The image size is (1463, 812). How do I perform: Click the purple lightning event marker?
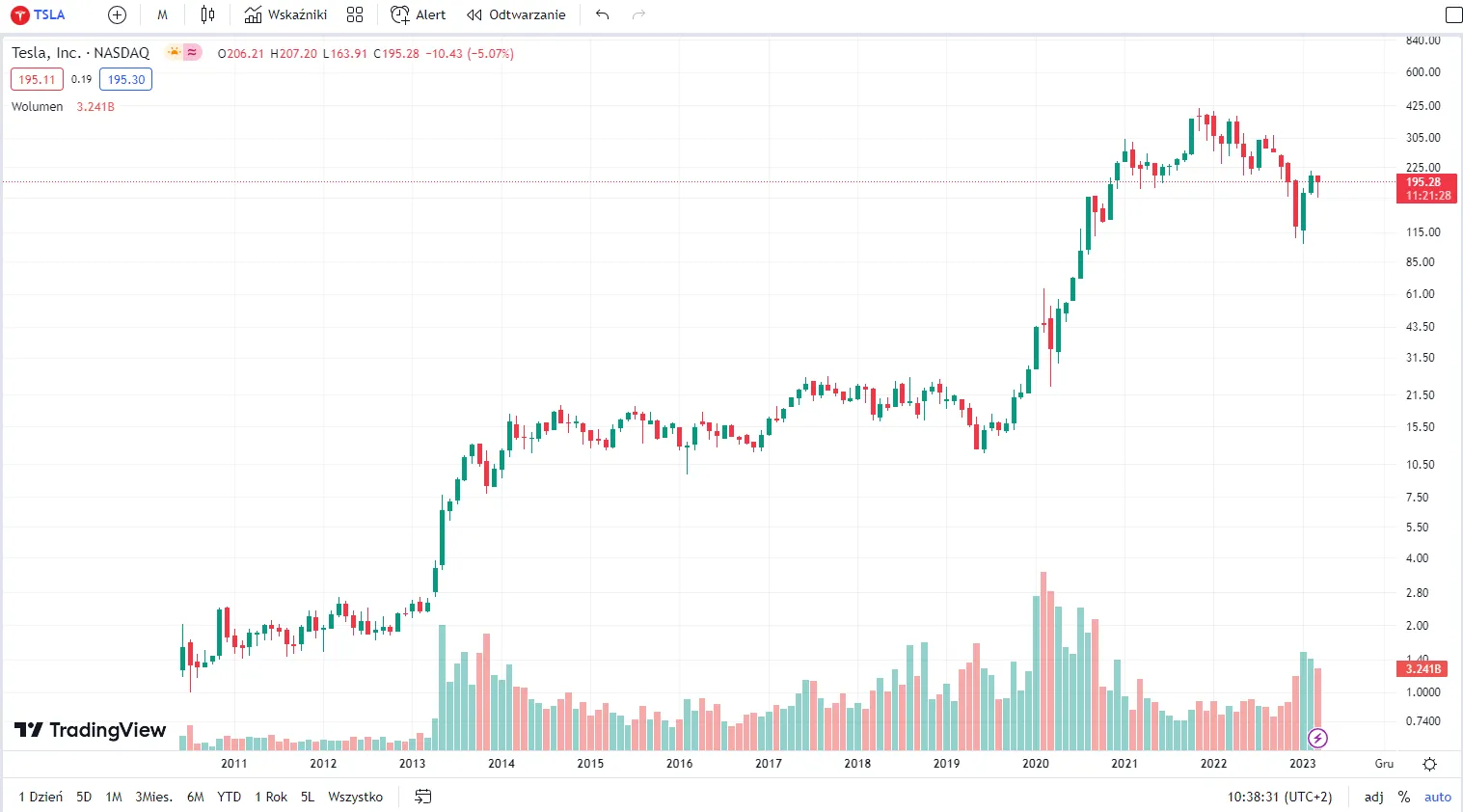tap(1317, 739)
